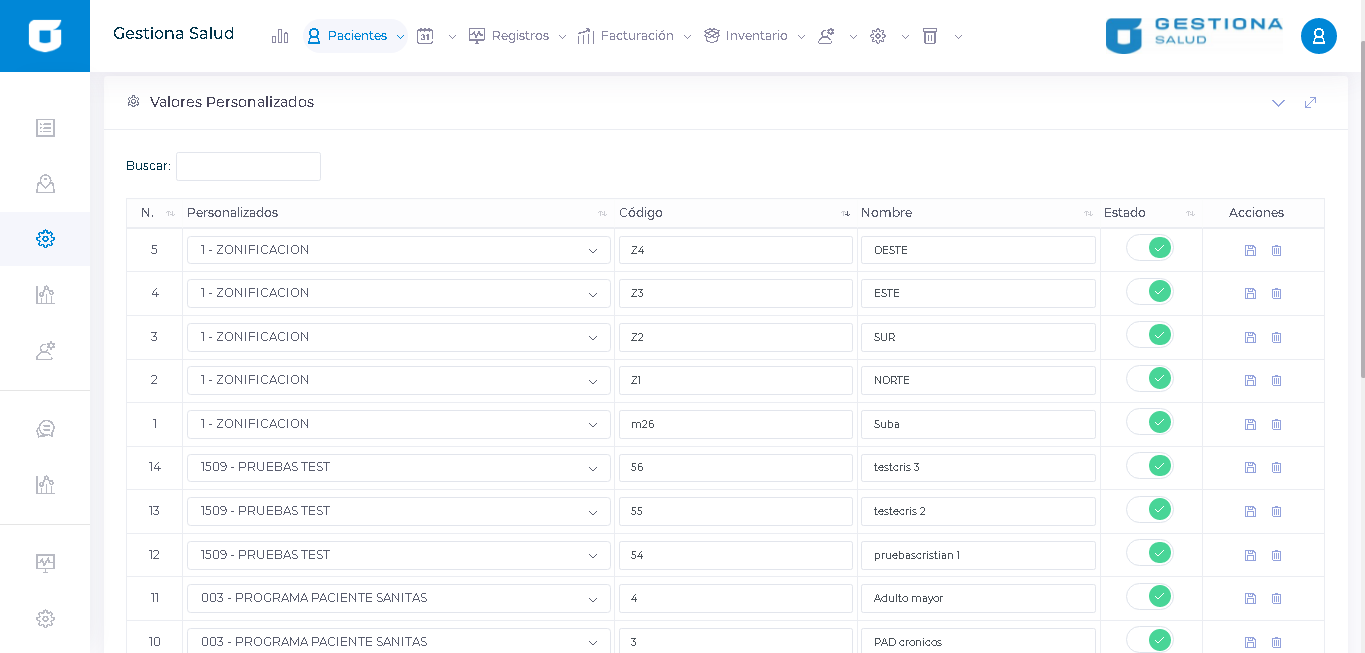Screen dimensions: 1365x653
Task: Click the save icon for row OESTE
Action: [x=1250, y=250]
